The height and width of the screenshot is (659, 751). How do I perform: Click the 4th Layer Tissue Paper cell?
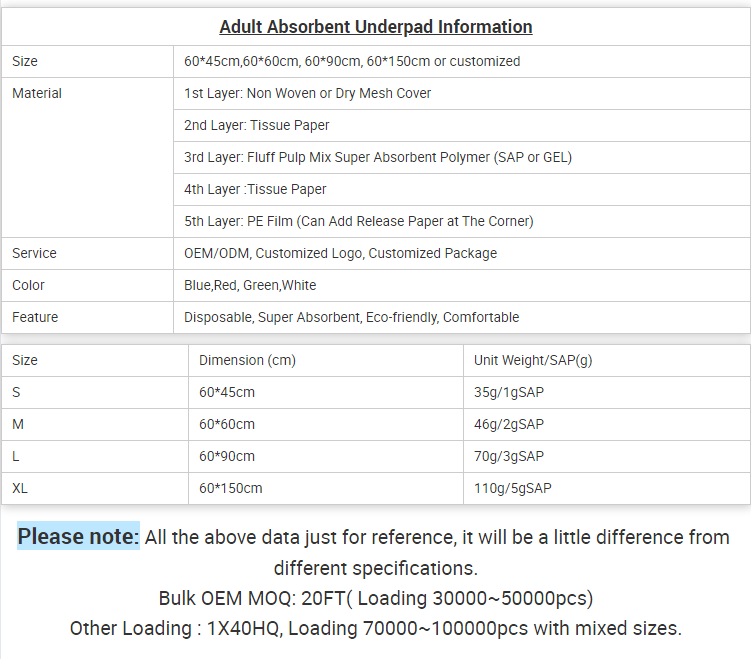coord(255,189)
